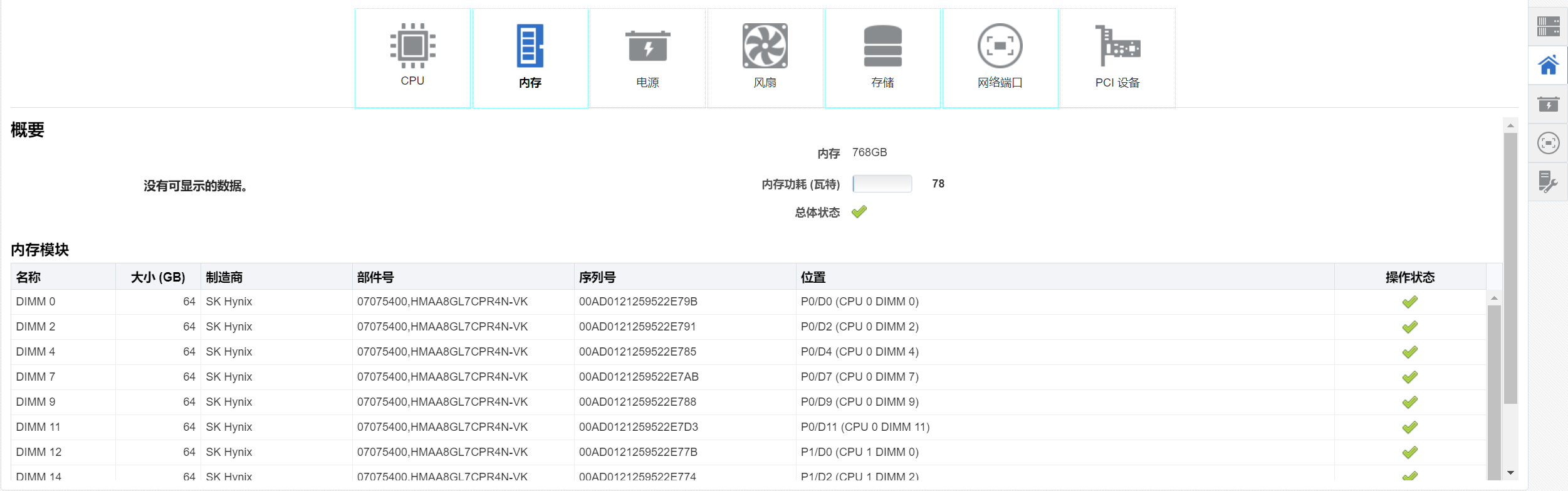Click location P0/D11 (CPU 0 DIMM 11)
This screenshot has height=491, width=1568.
[x=865, y=427]
